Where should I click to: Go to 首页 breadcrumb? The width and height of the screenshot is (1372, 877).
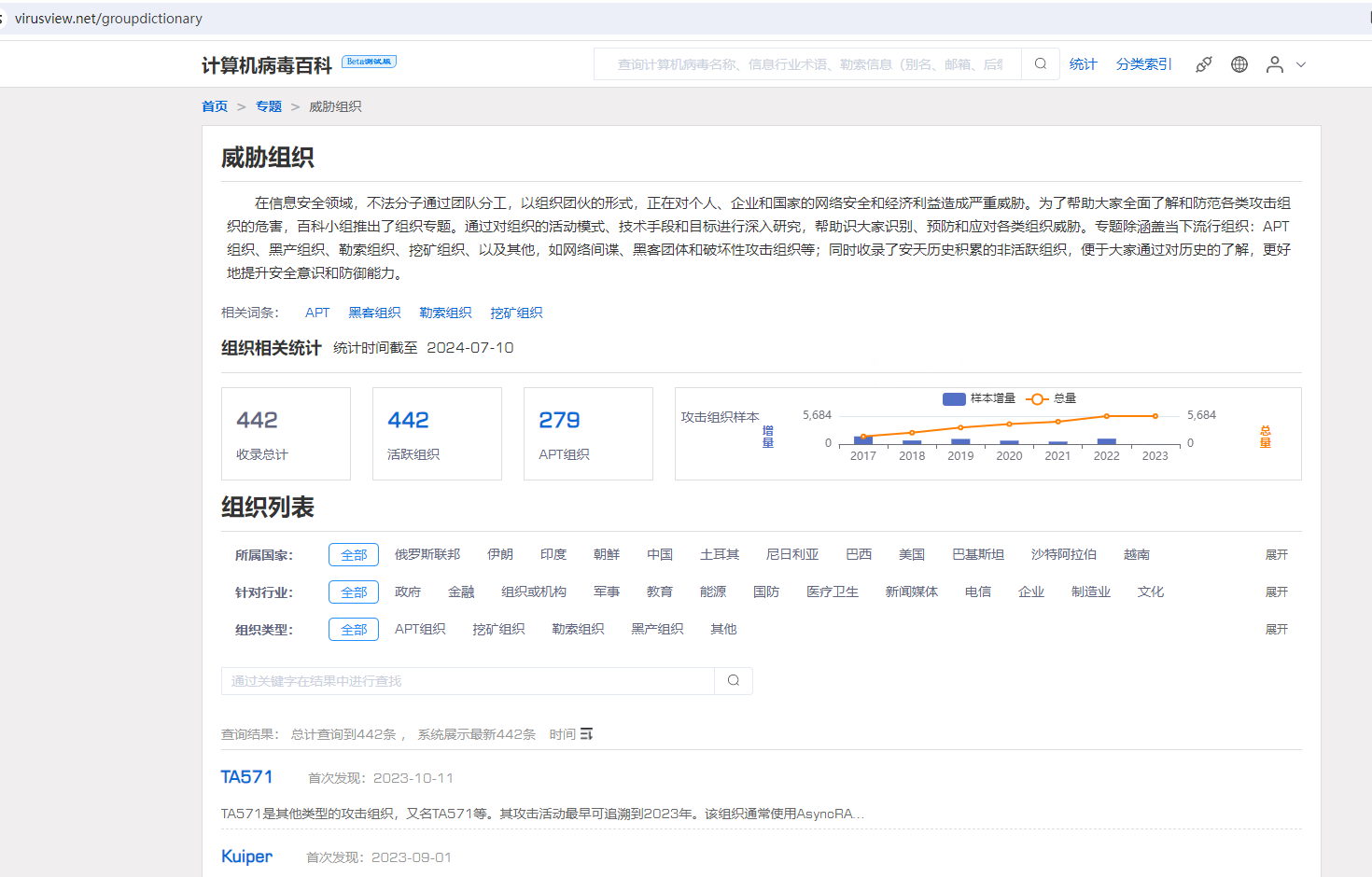click(215, 106)
